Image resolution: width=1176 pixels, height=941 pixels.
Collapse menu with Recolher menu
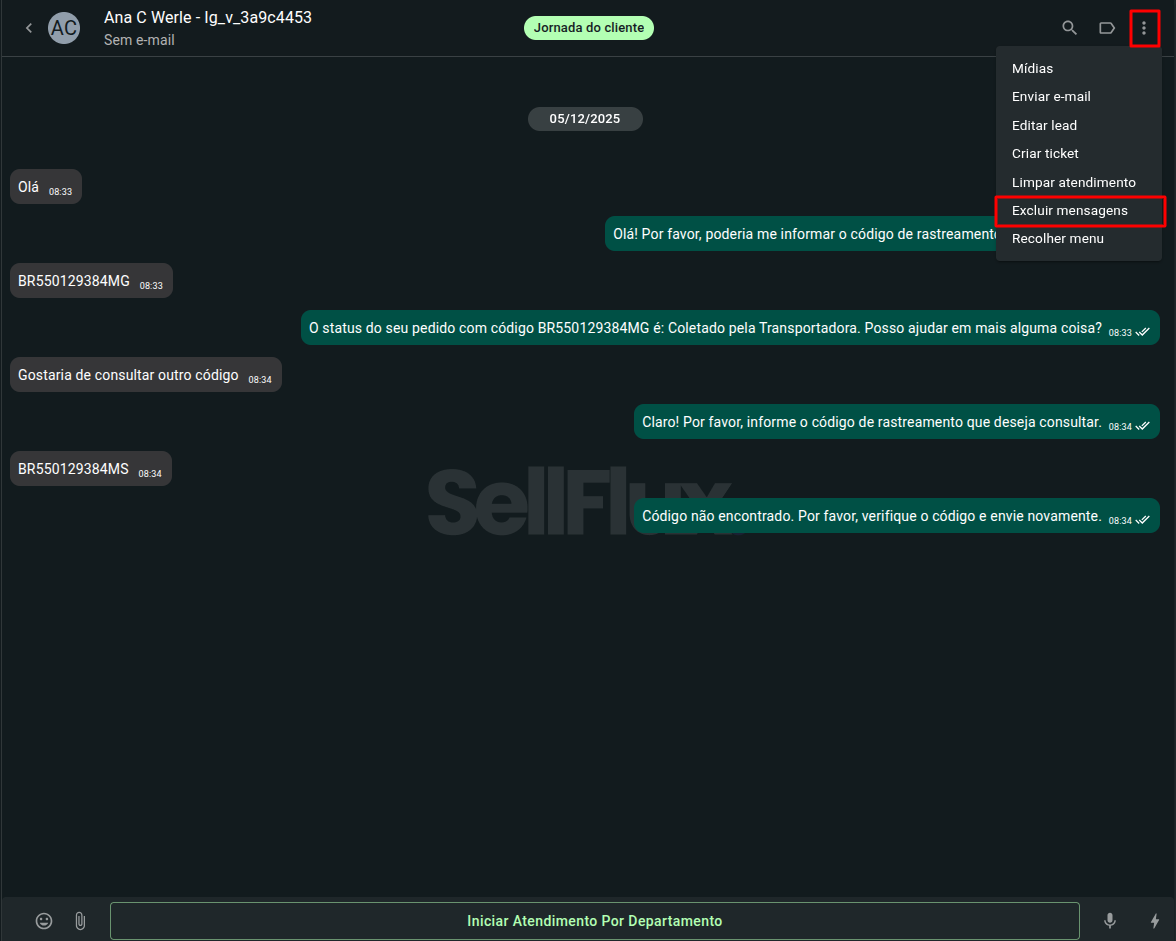tap(1057, 239)
